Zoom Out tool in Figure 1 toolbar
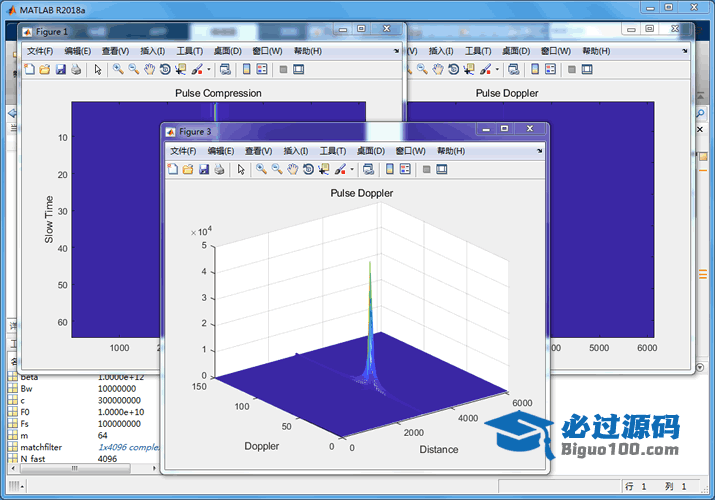This screenshot has height=500, width=715. tap(134, 69)
